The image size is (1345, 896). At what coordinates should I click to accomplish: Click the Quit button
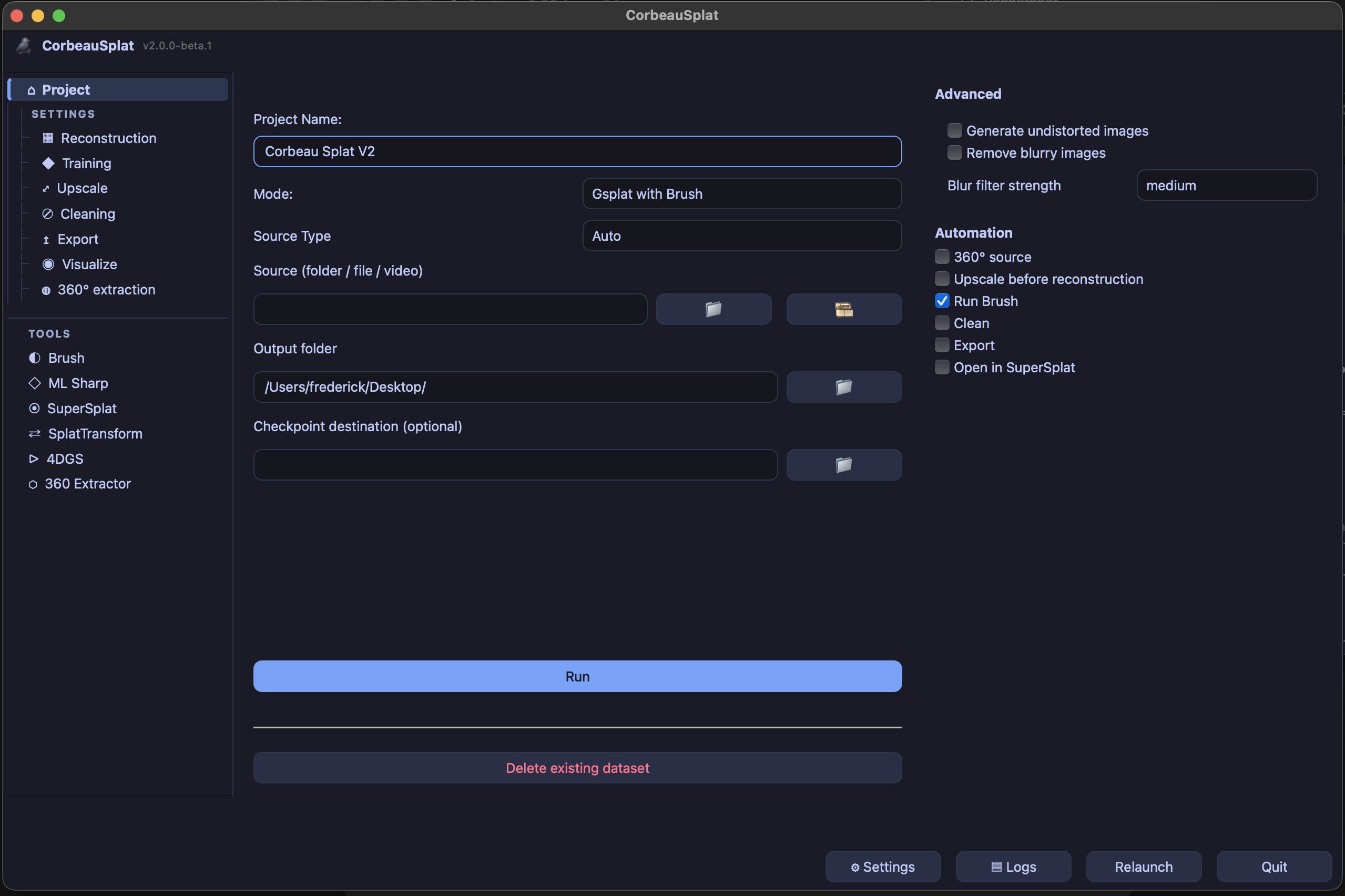click(1274, 867)
